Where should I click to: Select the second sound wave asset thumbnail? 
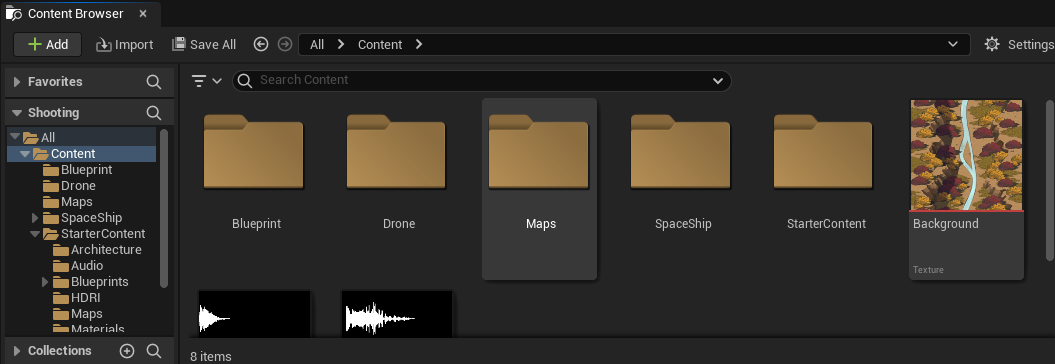pos(397,315)
